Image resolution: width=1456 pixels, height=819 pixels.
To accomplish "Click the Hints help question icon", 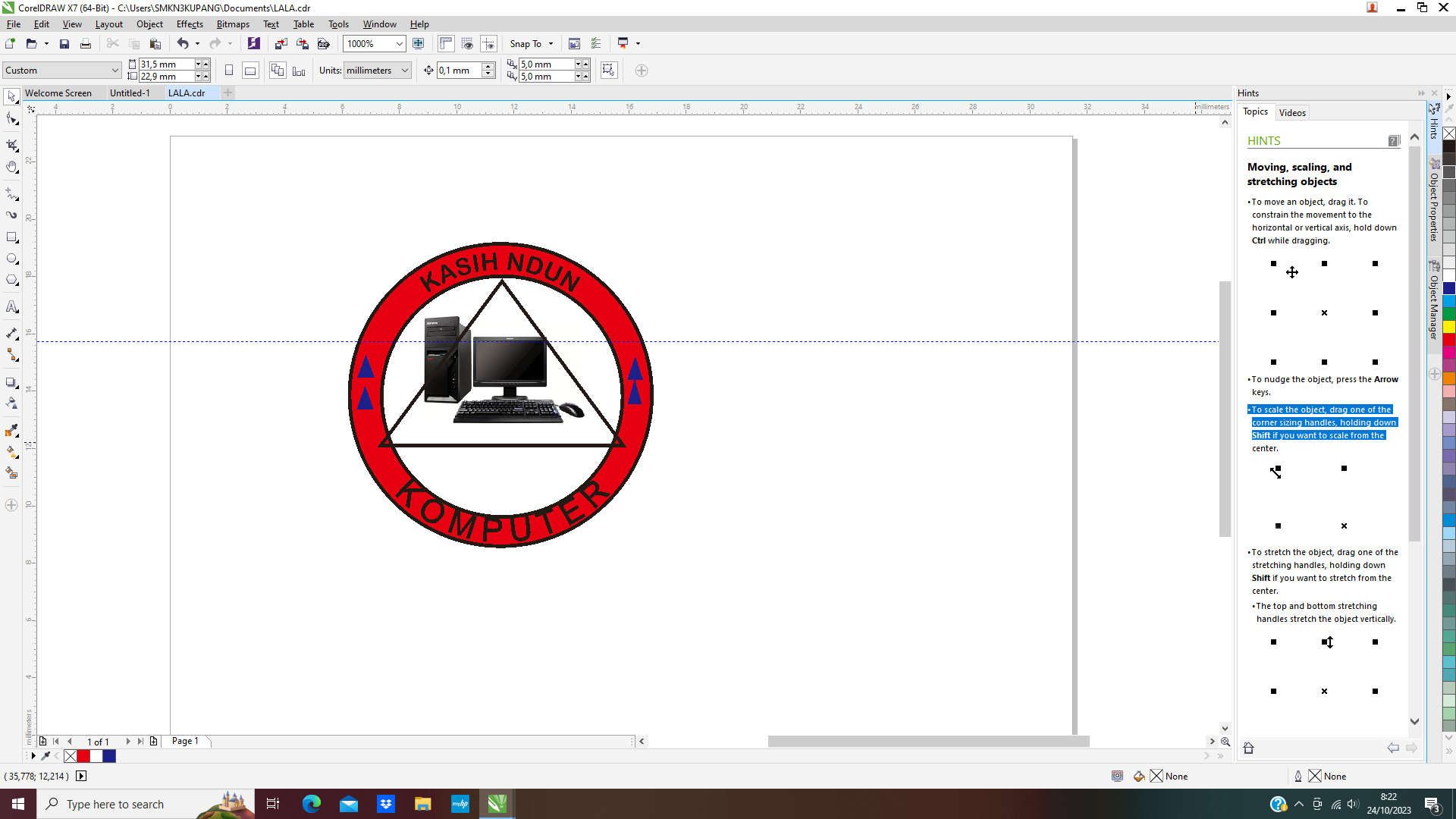I will (x=1393, y=141).
